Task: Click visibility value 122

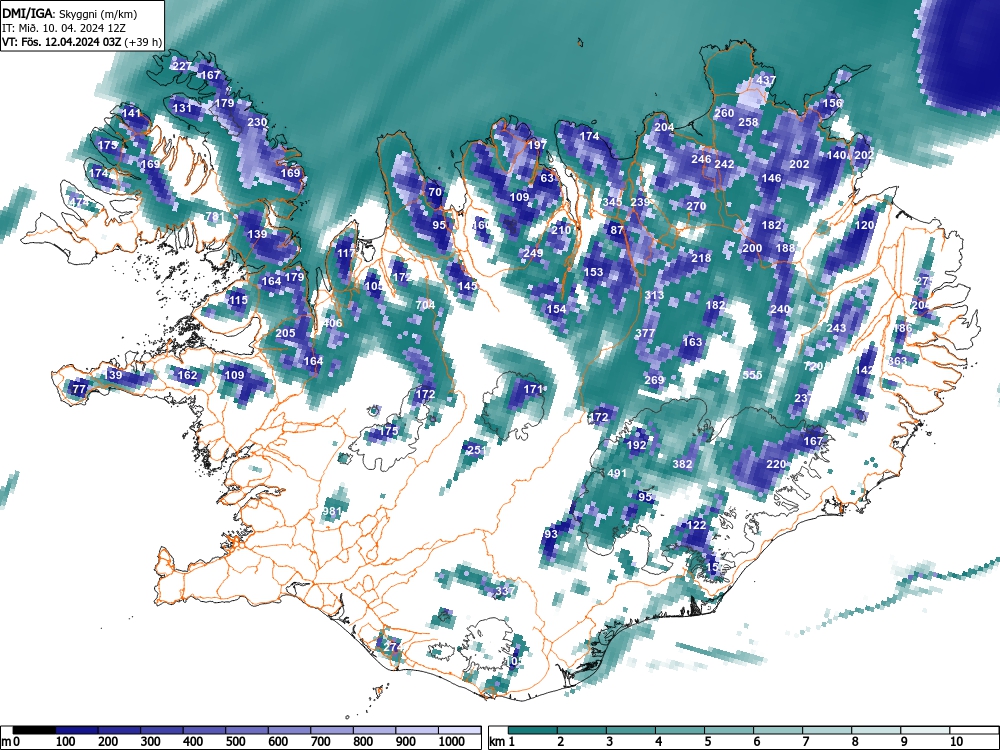Action: pyautogui.click(x=696, y=525)
